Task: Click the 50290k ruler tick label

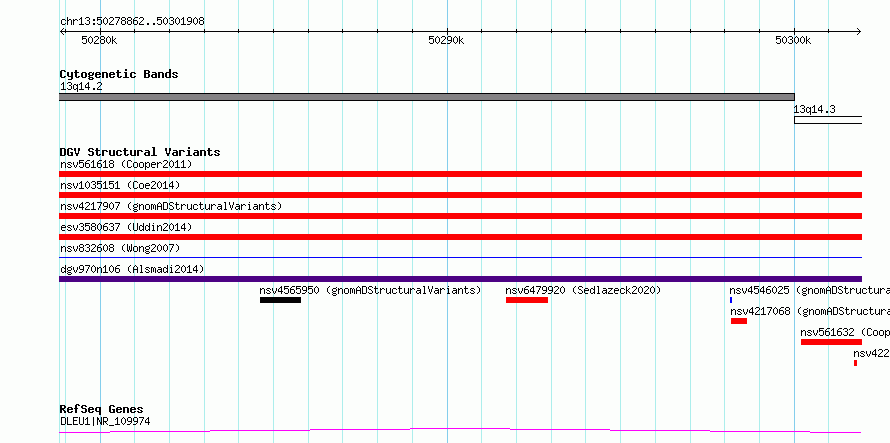Action: point(446,40)
